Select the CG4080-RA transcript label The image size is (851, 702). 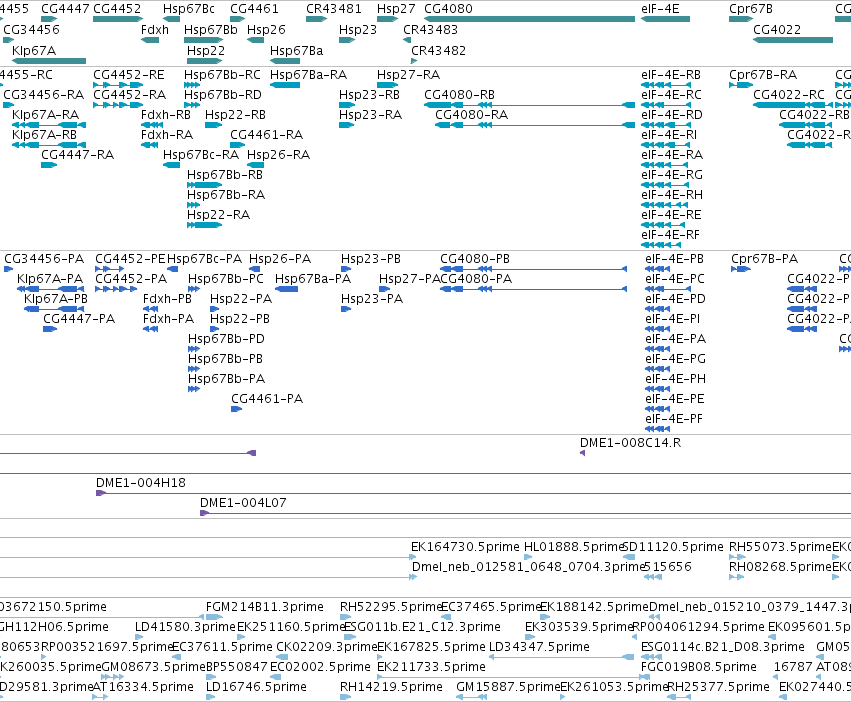[x=472, y=115]
